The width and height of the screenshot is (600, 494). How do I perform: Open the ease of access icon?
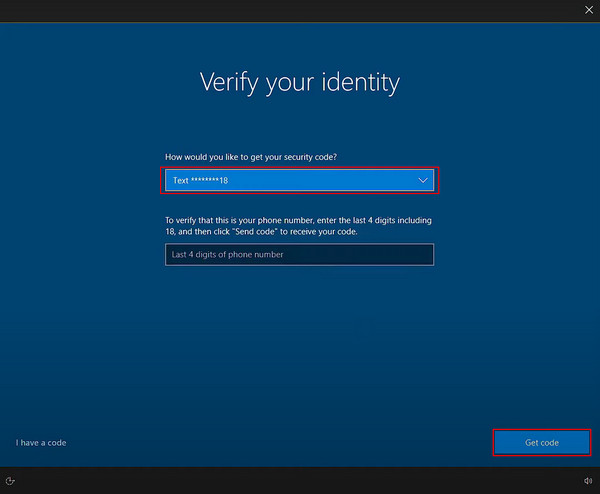coord(10,481)
